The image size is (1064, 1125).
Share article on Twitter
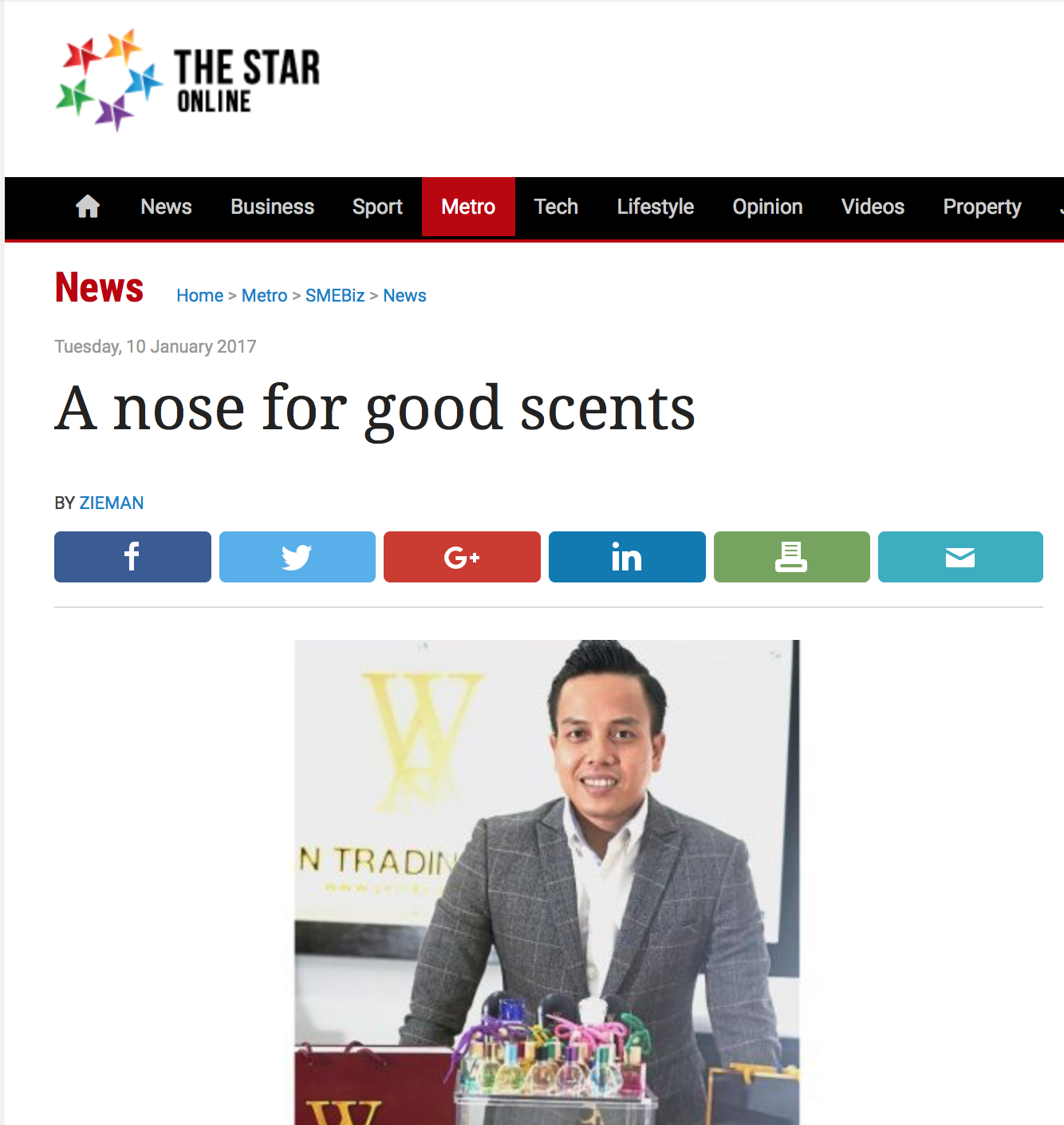click(298, 557)
